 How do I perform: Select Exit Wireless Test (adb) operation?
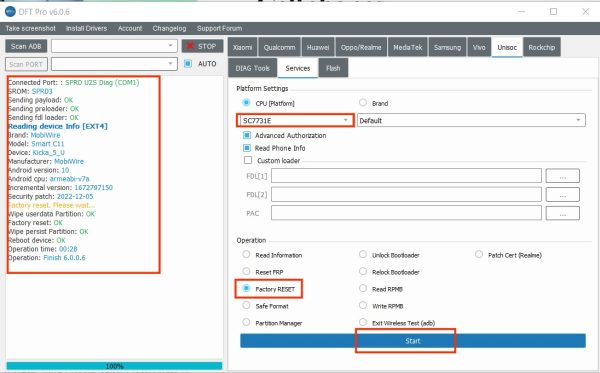(363, 322)
